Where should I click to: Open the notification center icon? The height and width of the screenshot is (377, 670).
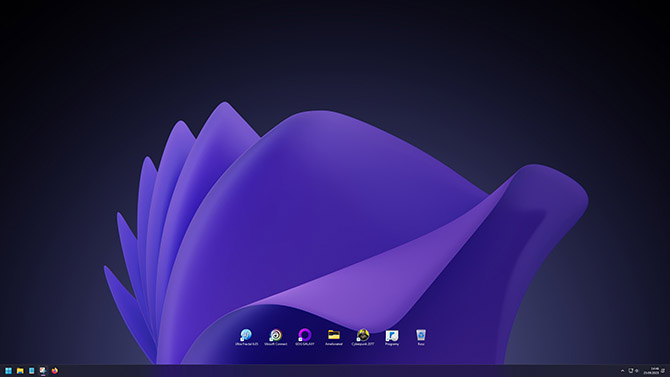[663, 371]
